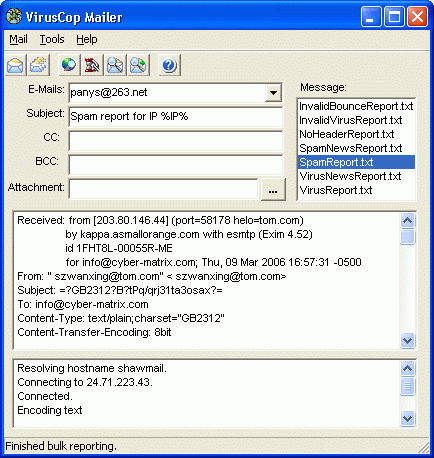The image size is (434, 458).
Task: Click the header pane scrollbar thumb
Action: tap(407, 237)
